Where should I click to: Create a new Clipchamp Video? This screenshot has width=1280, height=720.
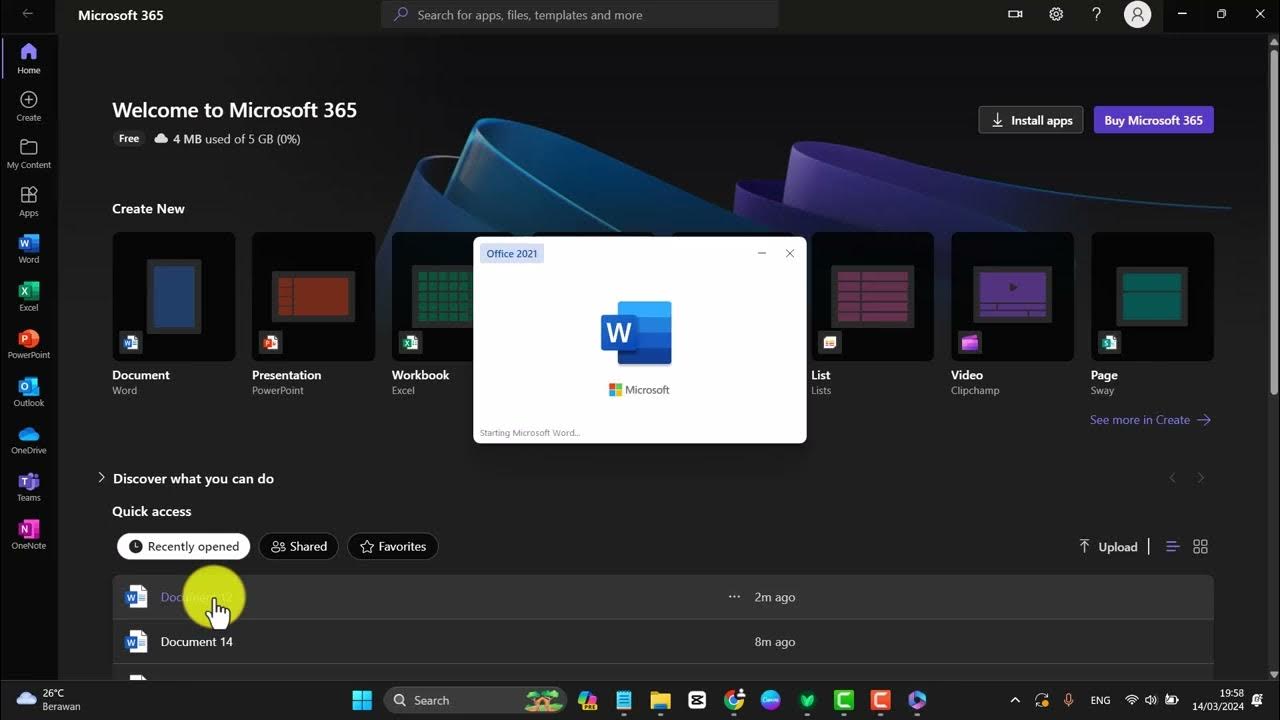1012,314
